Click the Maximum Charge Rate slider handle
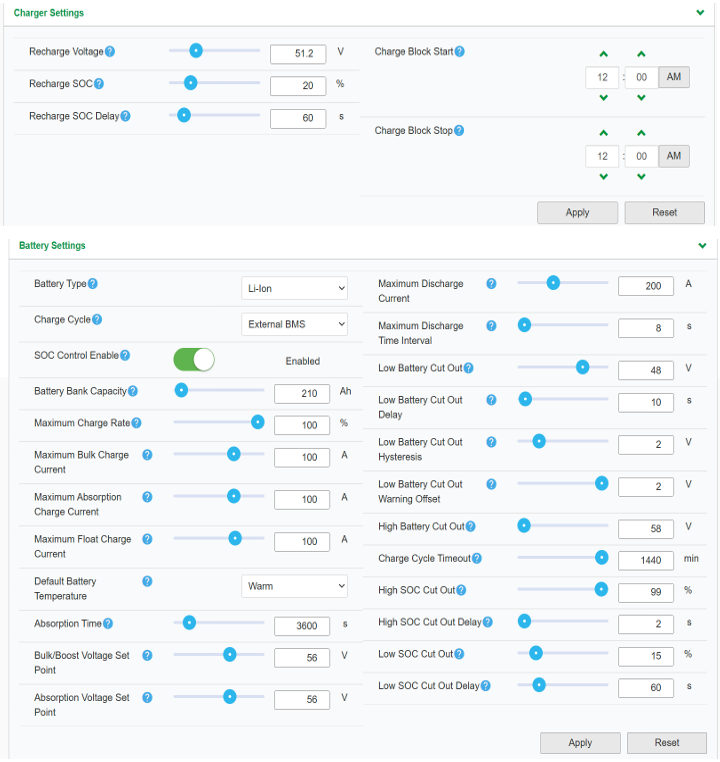This screenshot has width=720, height=762. coord(257,422)
